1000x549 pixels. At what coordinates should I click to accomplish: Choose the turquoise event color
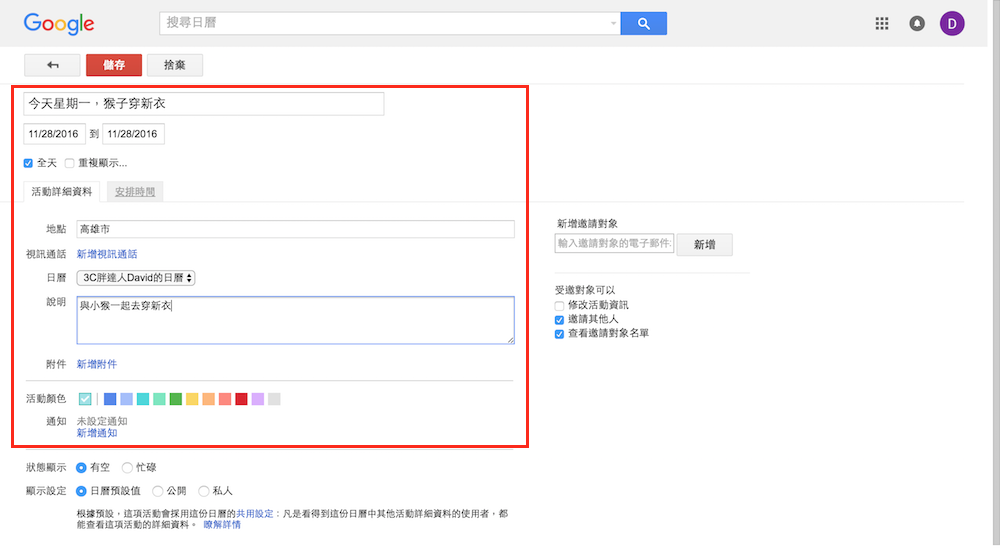[143, 399]
